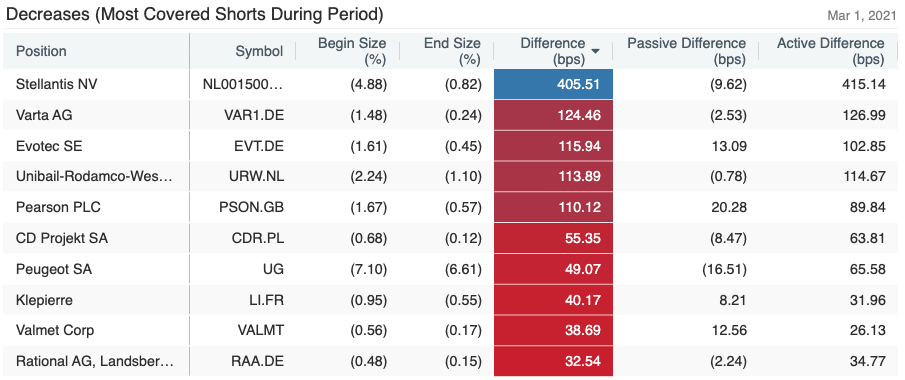Viewport: 905px width, 380px height.
Task: Click the Passive Difference (bps) header
Action: tap(686, 51)
